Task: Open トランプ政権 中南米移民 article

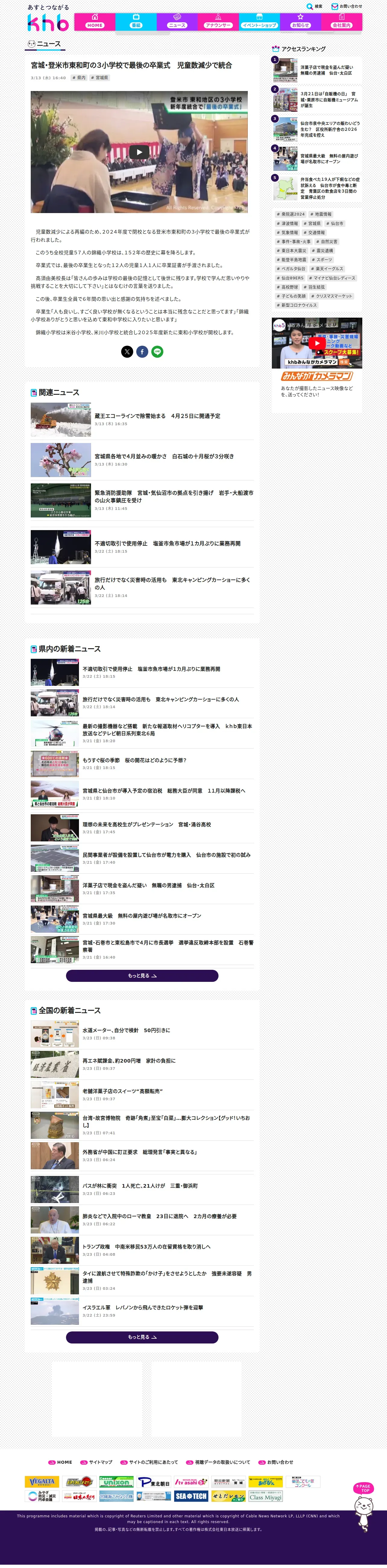Action: point(142,1250)
